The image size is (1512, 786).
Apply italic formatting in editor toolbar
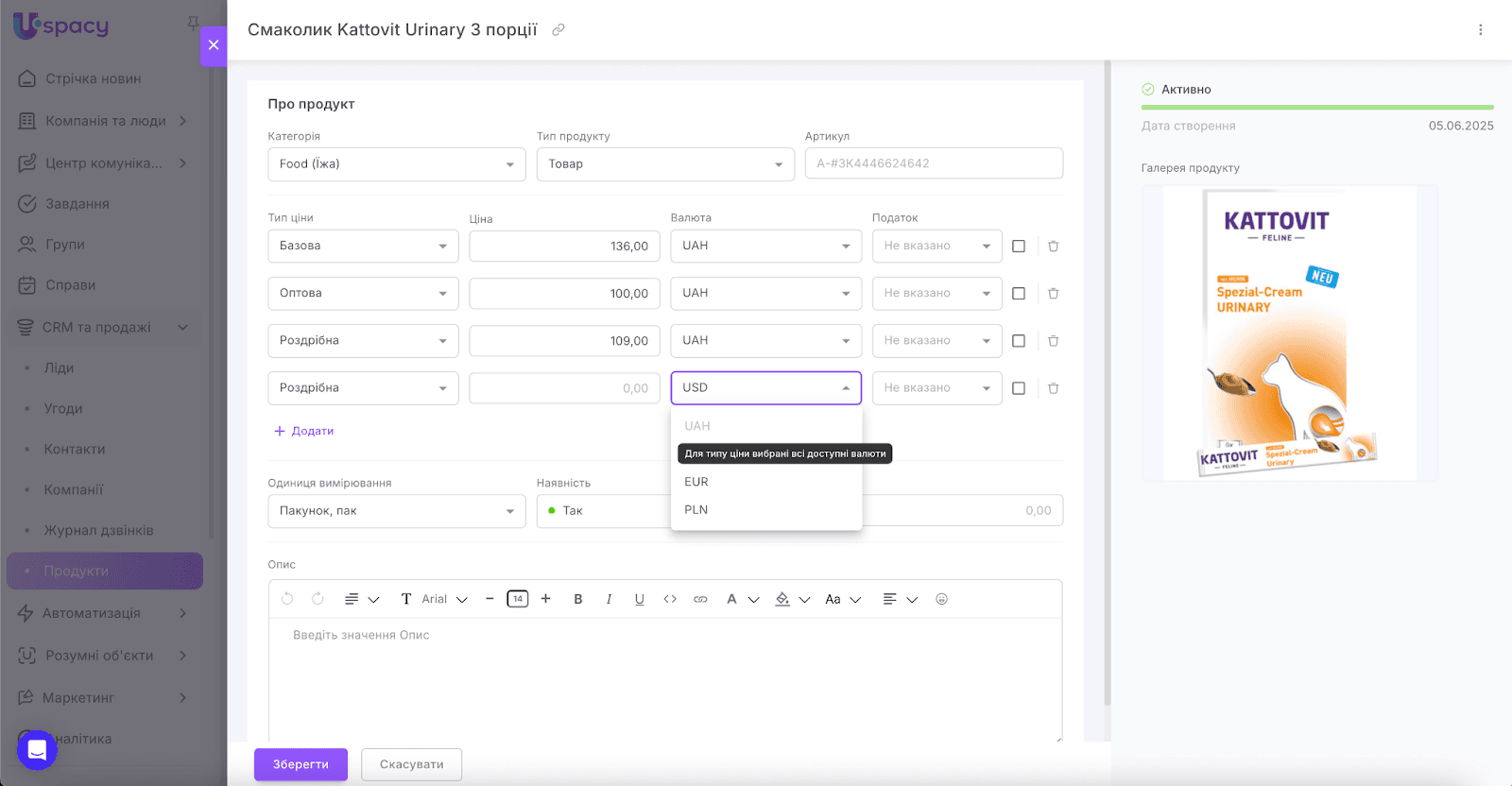point(609,599)
